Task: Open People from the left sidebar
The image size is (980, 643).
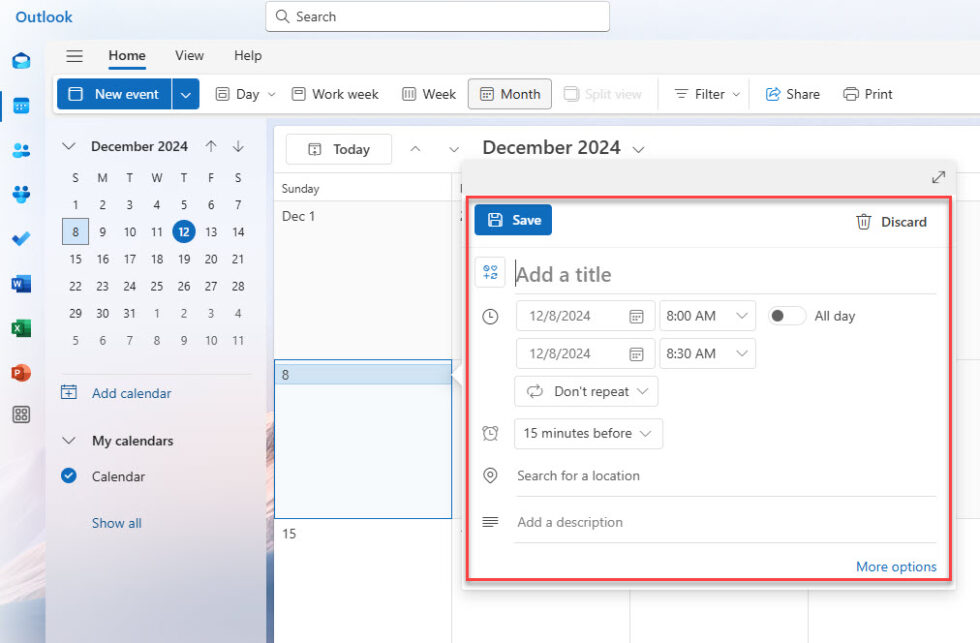Action: click(21, 150)
